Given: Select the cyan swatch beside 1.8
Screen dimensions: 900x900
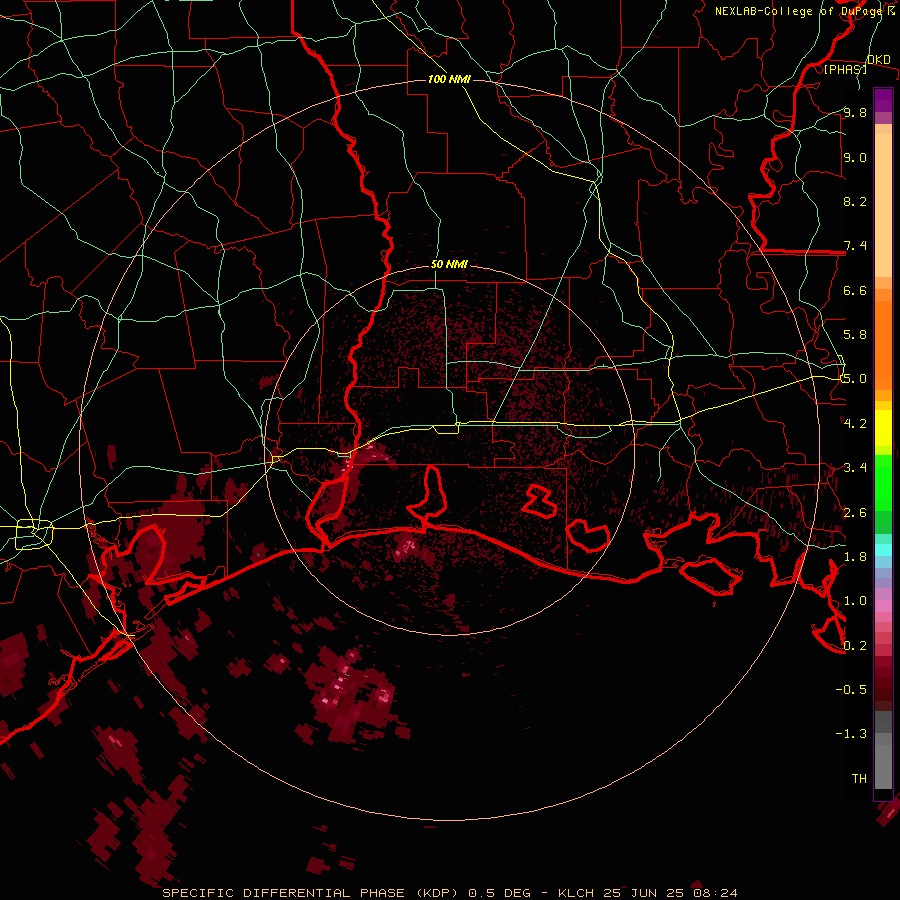Looking at the screenshot, I should (x=883, y=550).
